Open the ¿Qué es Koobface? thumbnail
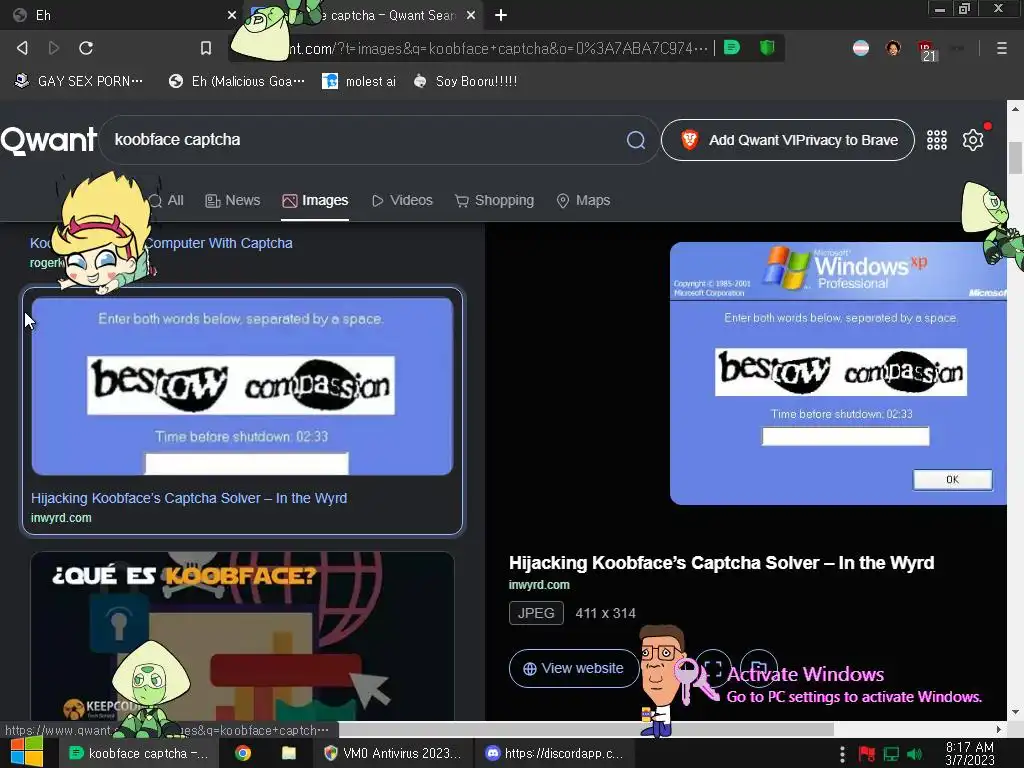The image size is (1024, 768). 242,637
